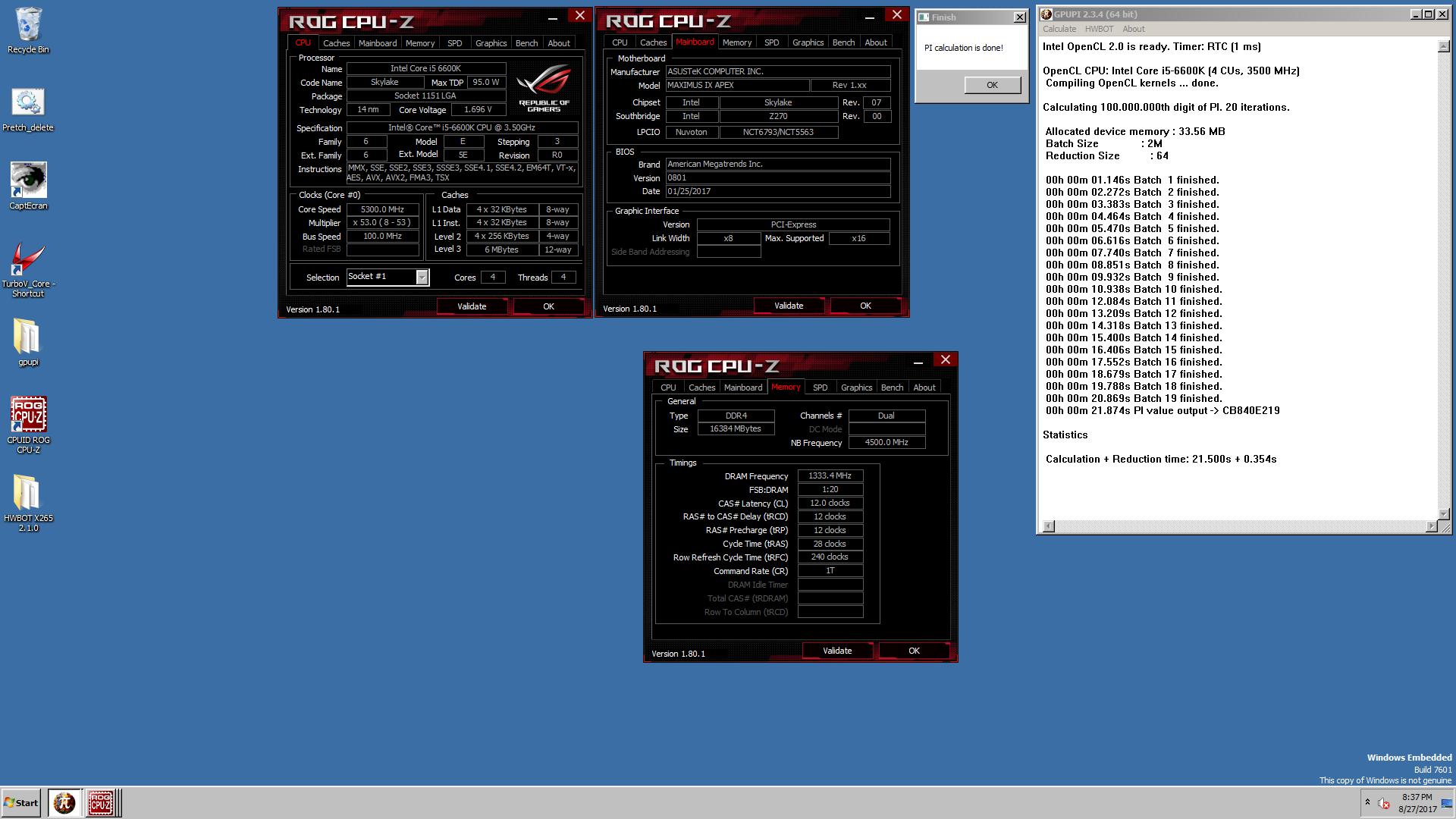
Task: Click the clock showing 8:37 PM
Action: (1417, 797)
